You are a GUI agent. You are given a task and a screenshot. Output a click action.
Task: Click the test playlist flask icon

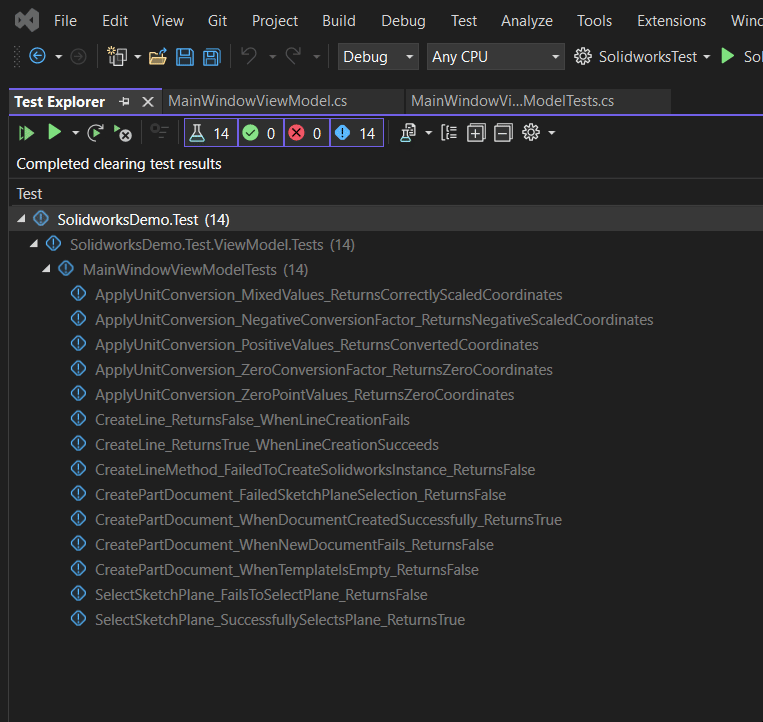point(408,133)
